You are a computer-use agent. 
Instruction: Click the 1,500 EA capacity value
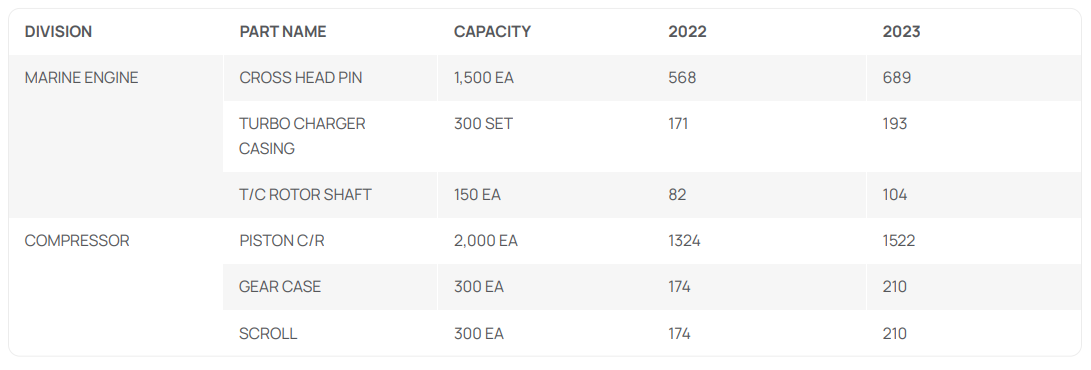(484, 78)
